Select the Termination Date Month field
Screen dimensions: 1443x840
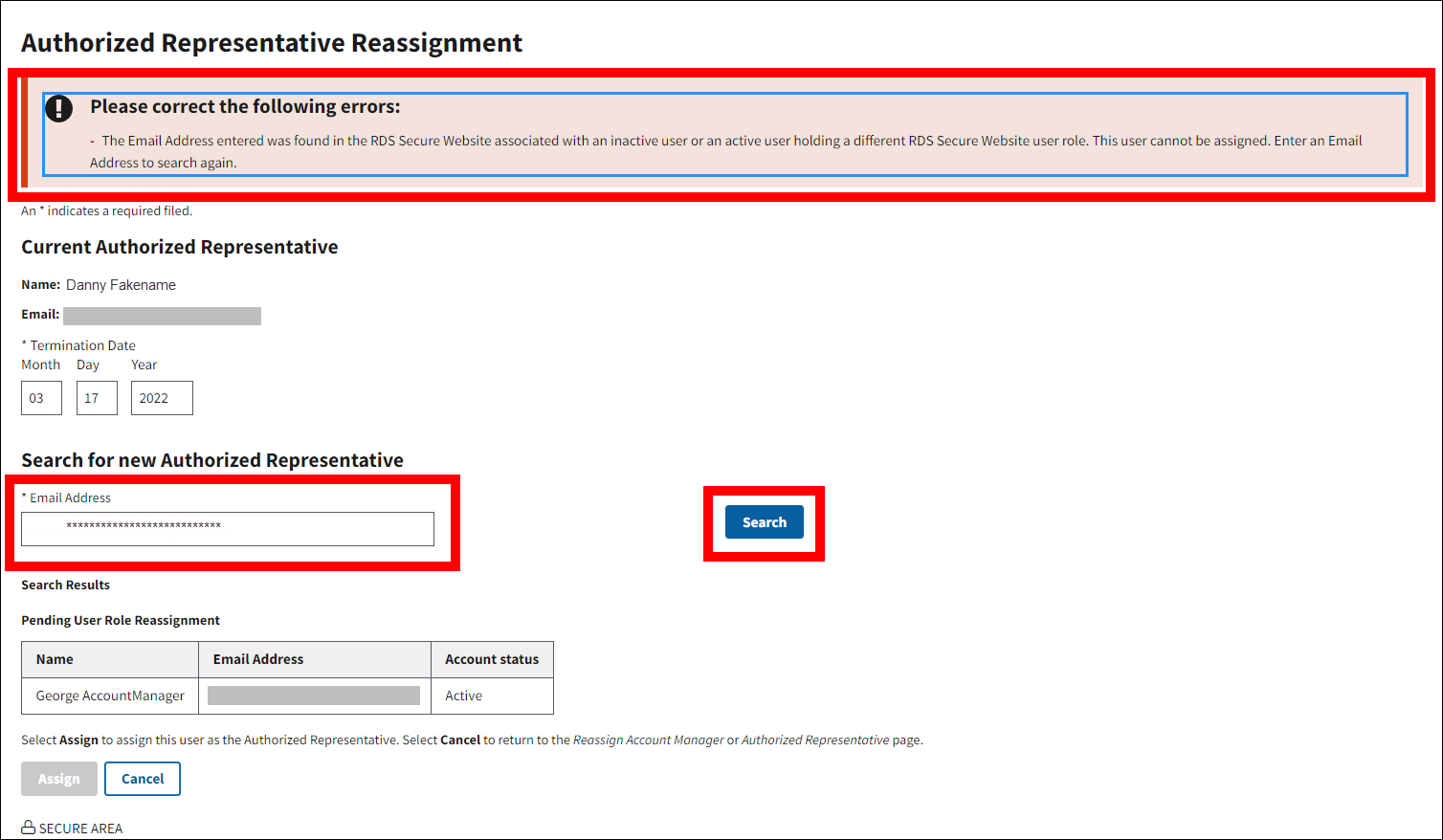click(41, 398)
